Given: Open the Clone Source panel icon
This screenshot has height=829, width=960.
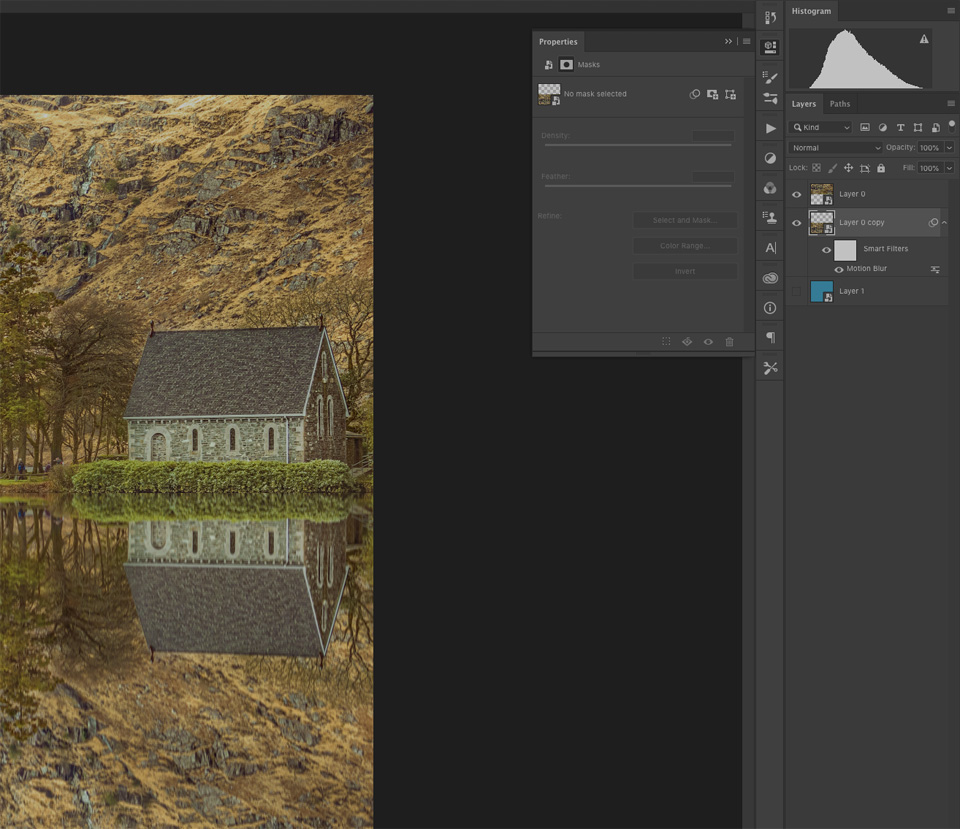Looking at the screenshot, I should [x=770, y=217].
